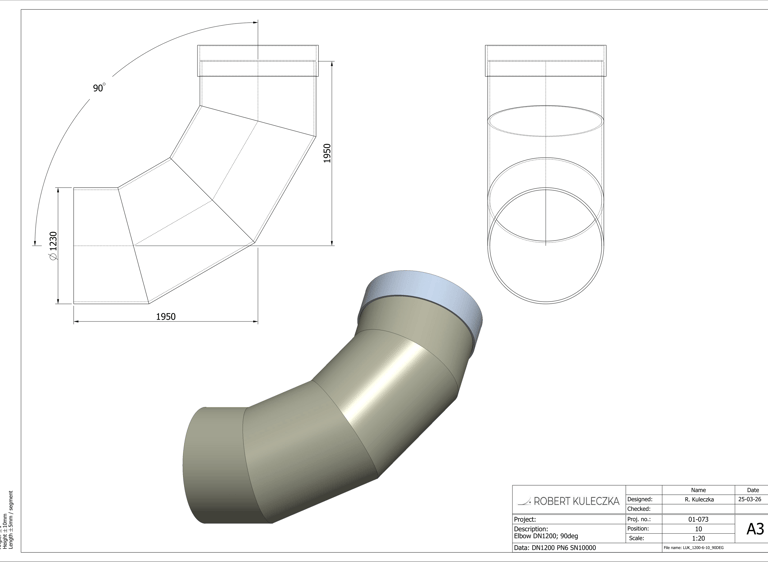Click the empty Project field in title block
This screenshot has height=562, width=768.
(x=569, y=519)
